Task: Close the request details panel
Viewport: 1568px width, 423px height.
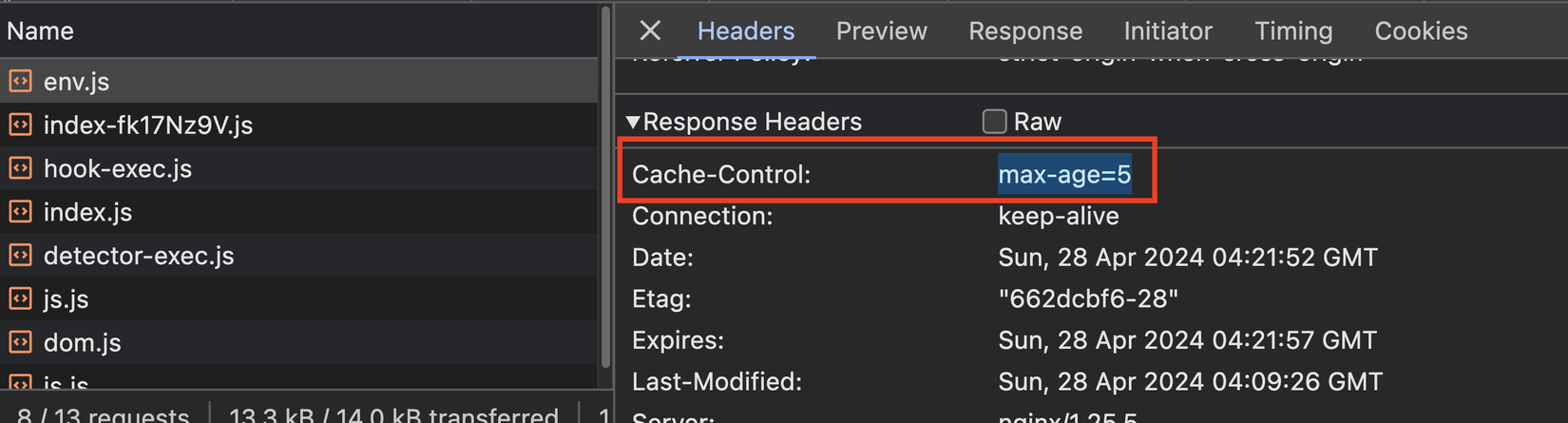Action: coord(650,31)
